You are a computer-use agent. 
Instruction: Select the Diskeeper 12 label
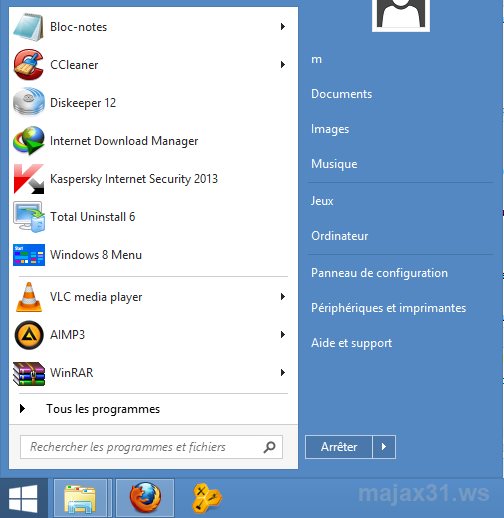(83, 103)
